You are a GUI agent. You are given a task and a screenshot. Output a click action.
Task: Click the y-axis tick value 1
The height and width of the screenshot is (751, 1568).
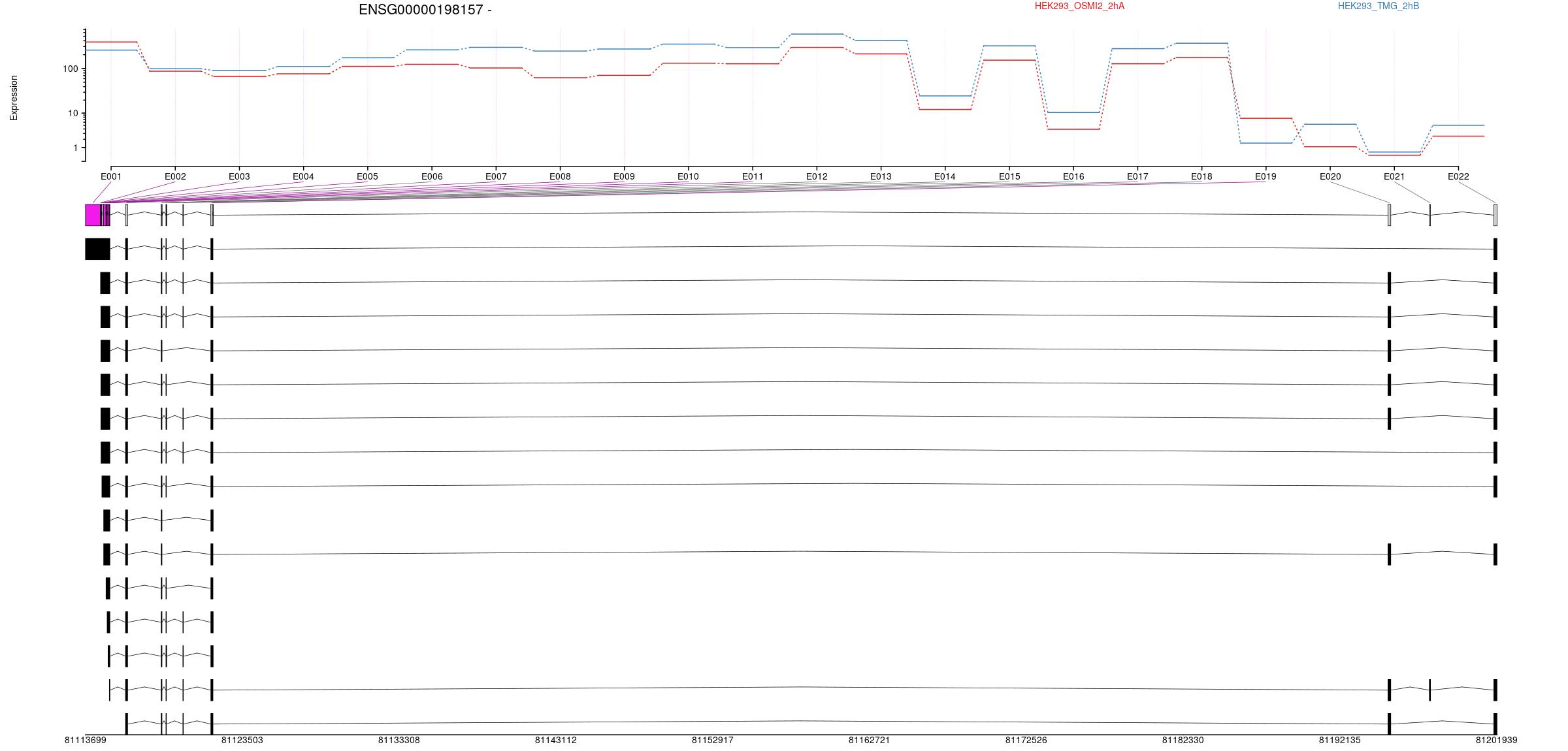click(76, 148)
